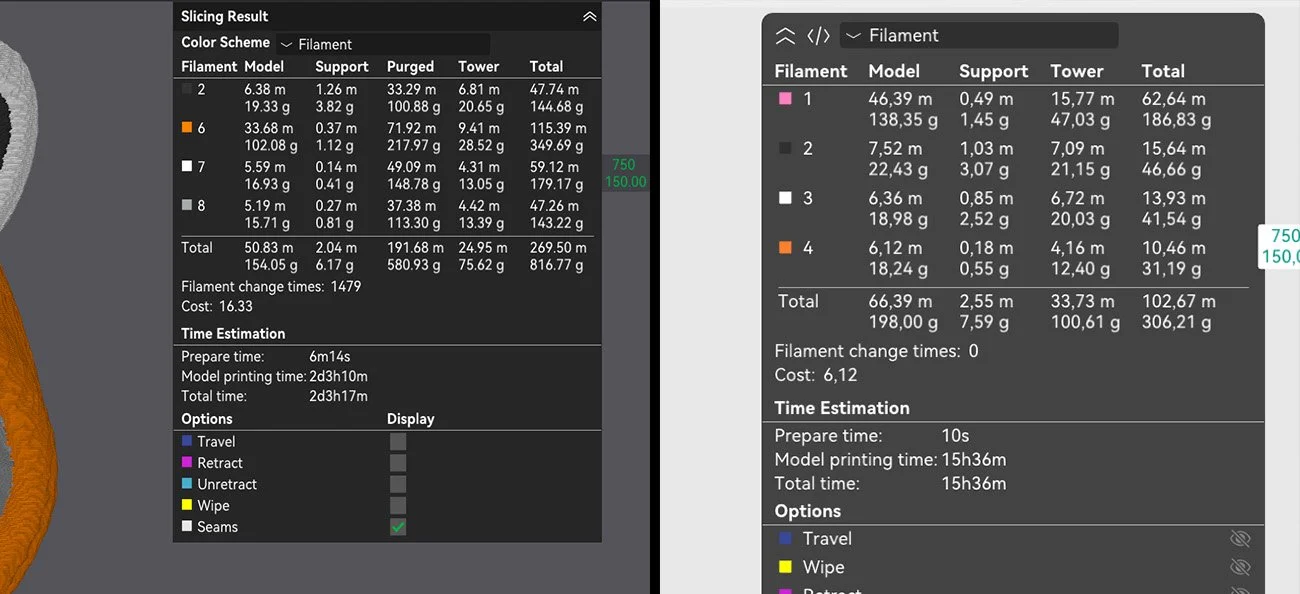Viewport: 1300px width, 594px height.
Task: Click the white swatch of filament 7
Action: pos(187,167)
